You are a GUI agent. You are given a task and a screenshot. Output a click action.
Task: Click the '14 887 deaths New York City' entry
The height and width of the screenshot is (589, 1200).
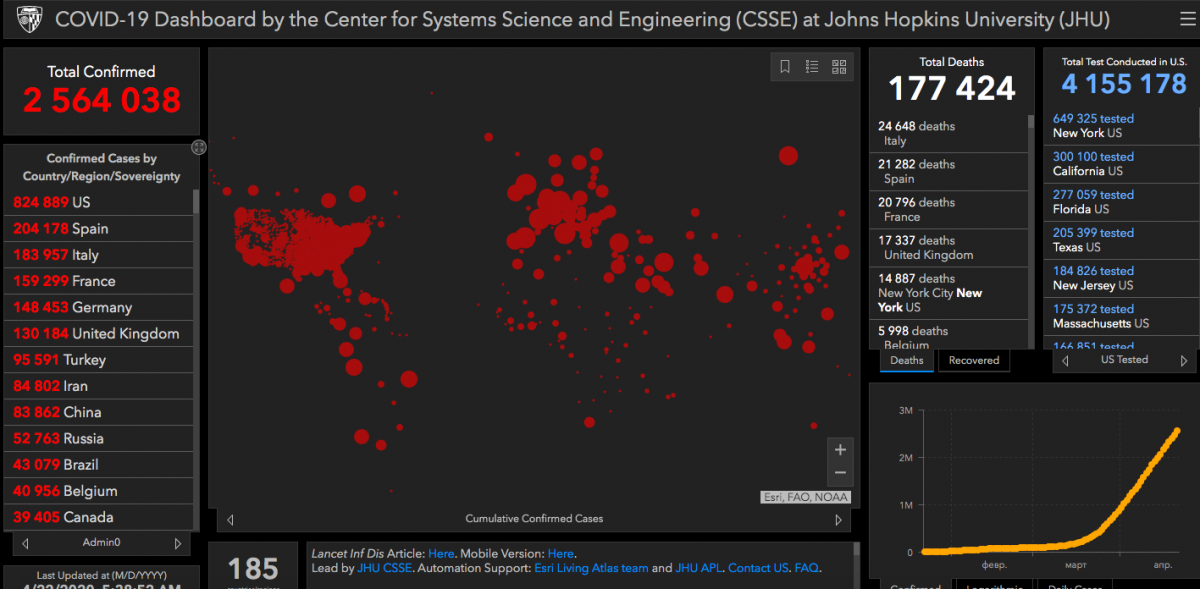[x=949, y=293]
